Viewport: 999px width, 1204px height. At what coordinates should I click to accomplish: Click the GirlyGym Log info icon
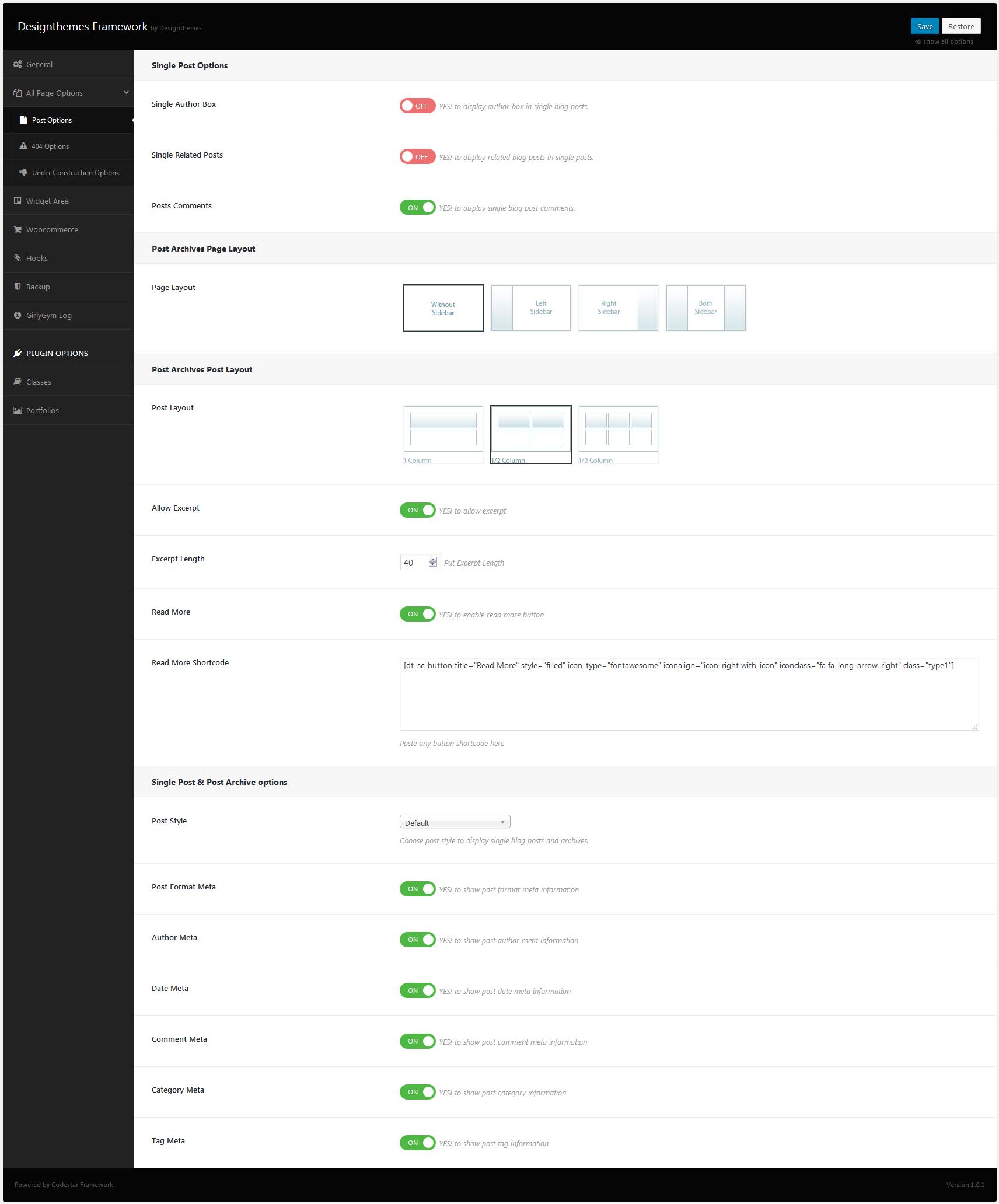18,315
